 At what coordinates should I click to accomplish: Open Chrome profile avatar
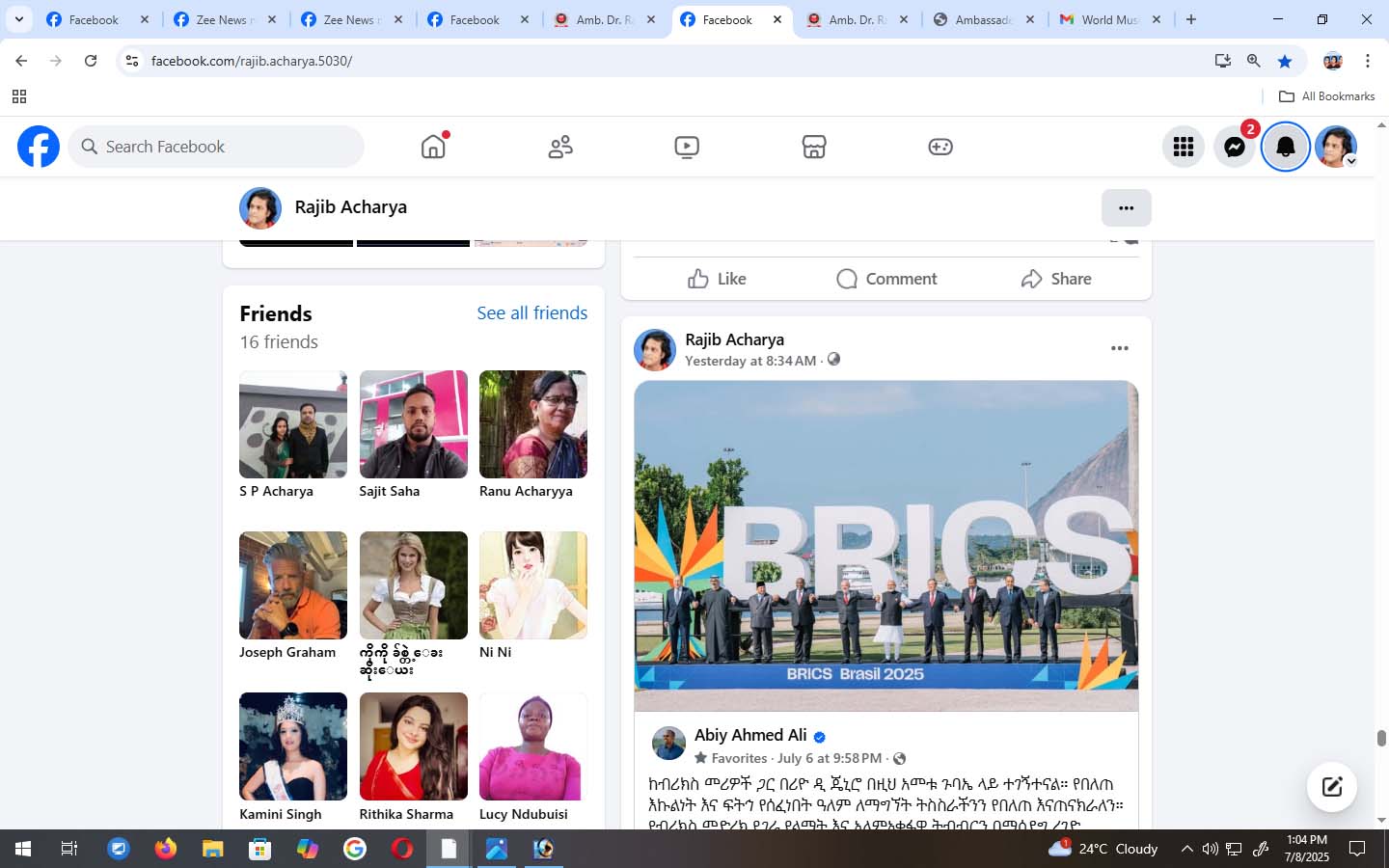coord(1333,61)
